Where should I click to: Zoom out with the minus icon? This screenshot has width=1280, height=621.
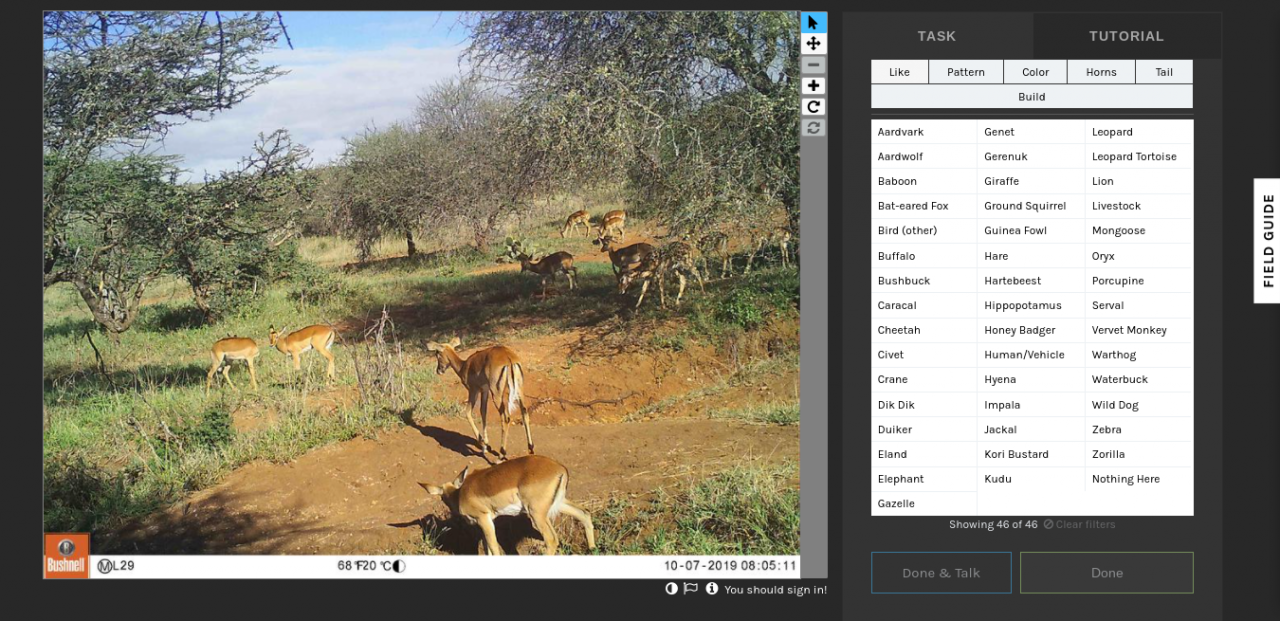pyautogui.click(x=813, y=65)
